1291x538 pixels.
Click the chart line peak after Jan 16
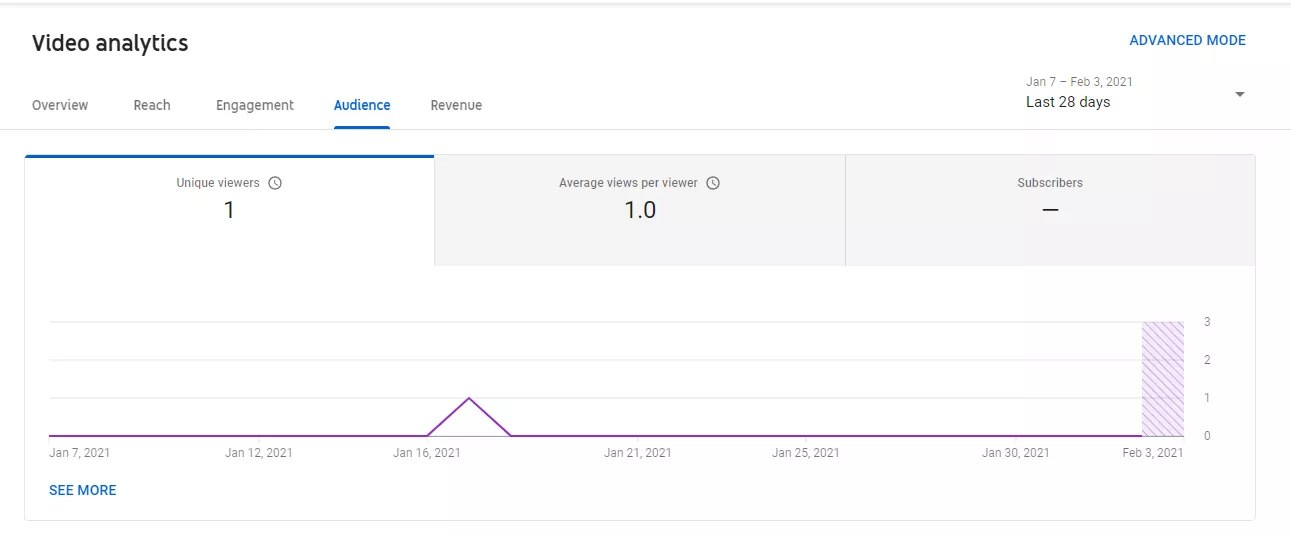pos(469,399)
